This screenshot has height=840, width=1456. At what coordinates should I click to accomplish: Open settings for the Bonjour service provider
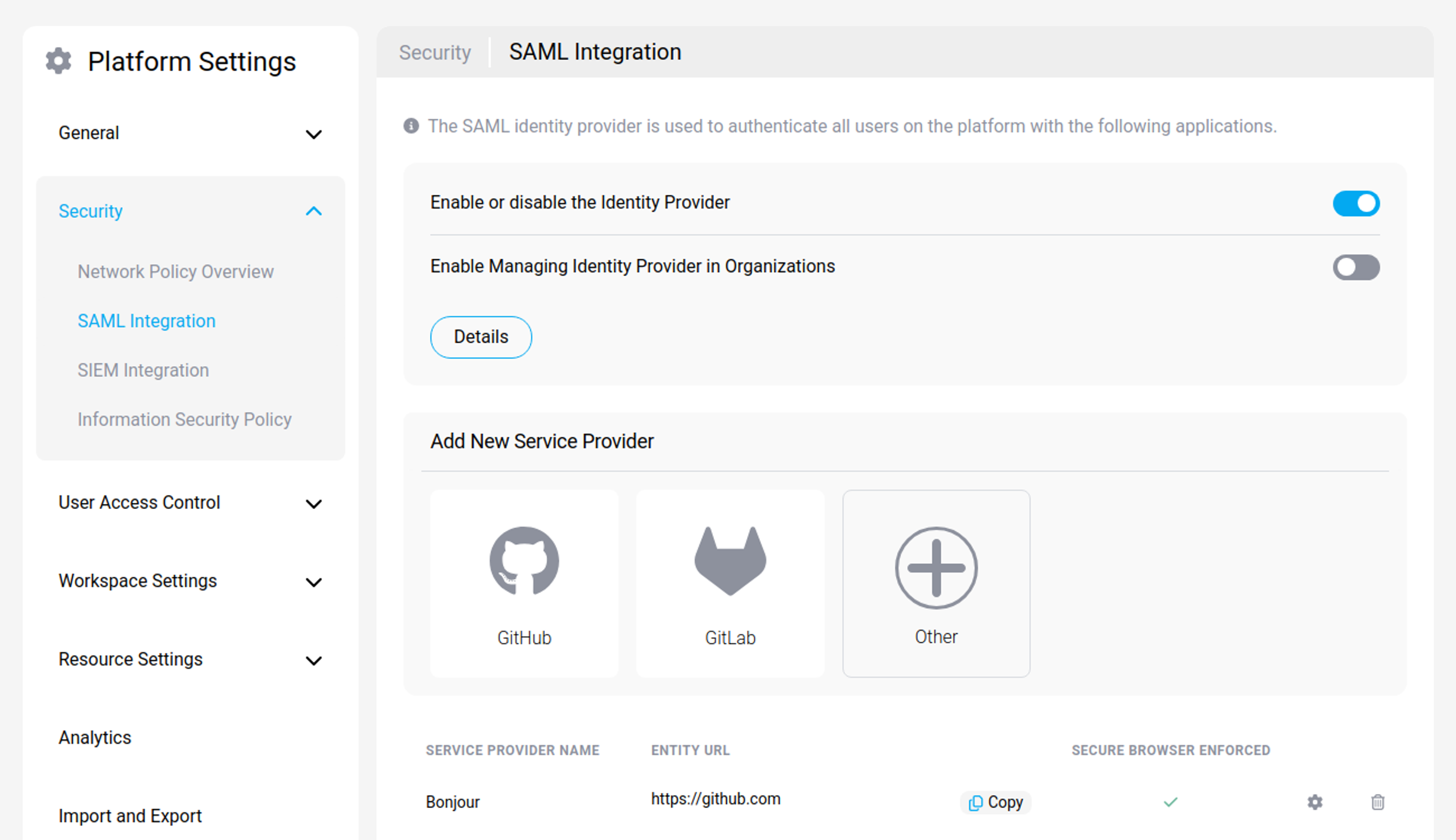[1316, 802]
